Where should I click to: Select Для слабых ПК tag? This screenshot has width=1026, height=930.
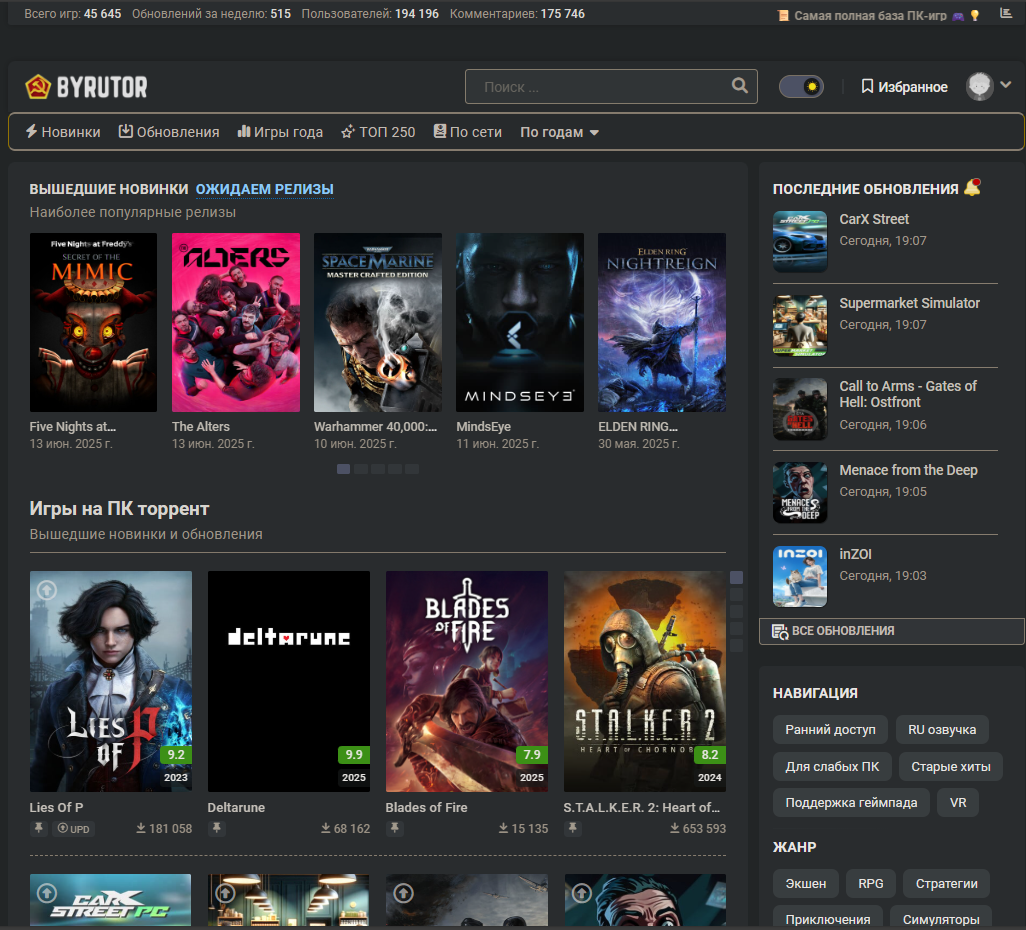832,766
